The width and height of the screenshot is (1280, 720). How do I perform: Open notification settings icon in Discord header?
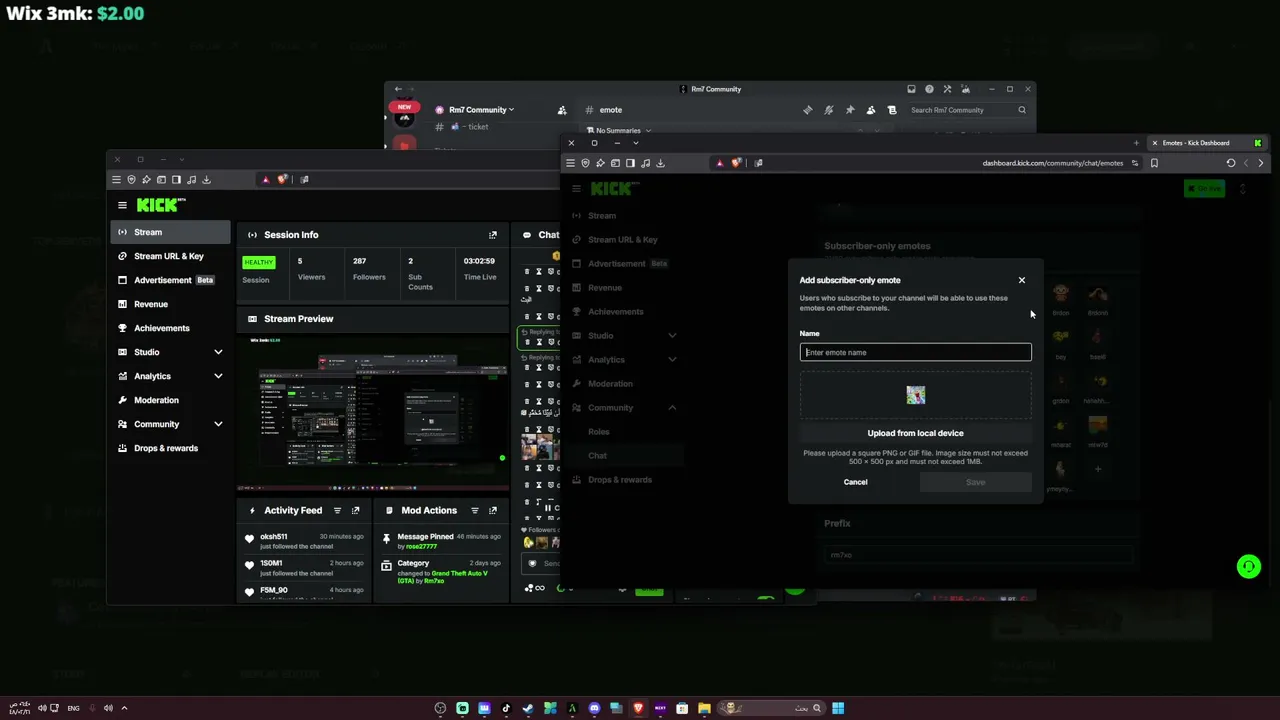(x=829, y=110)
